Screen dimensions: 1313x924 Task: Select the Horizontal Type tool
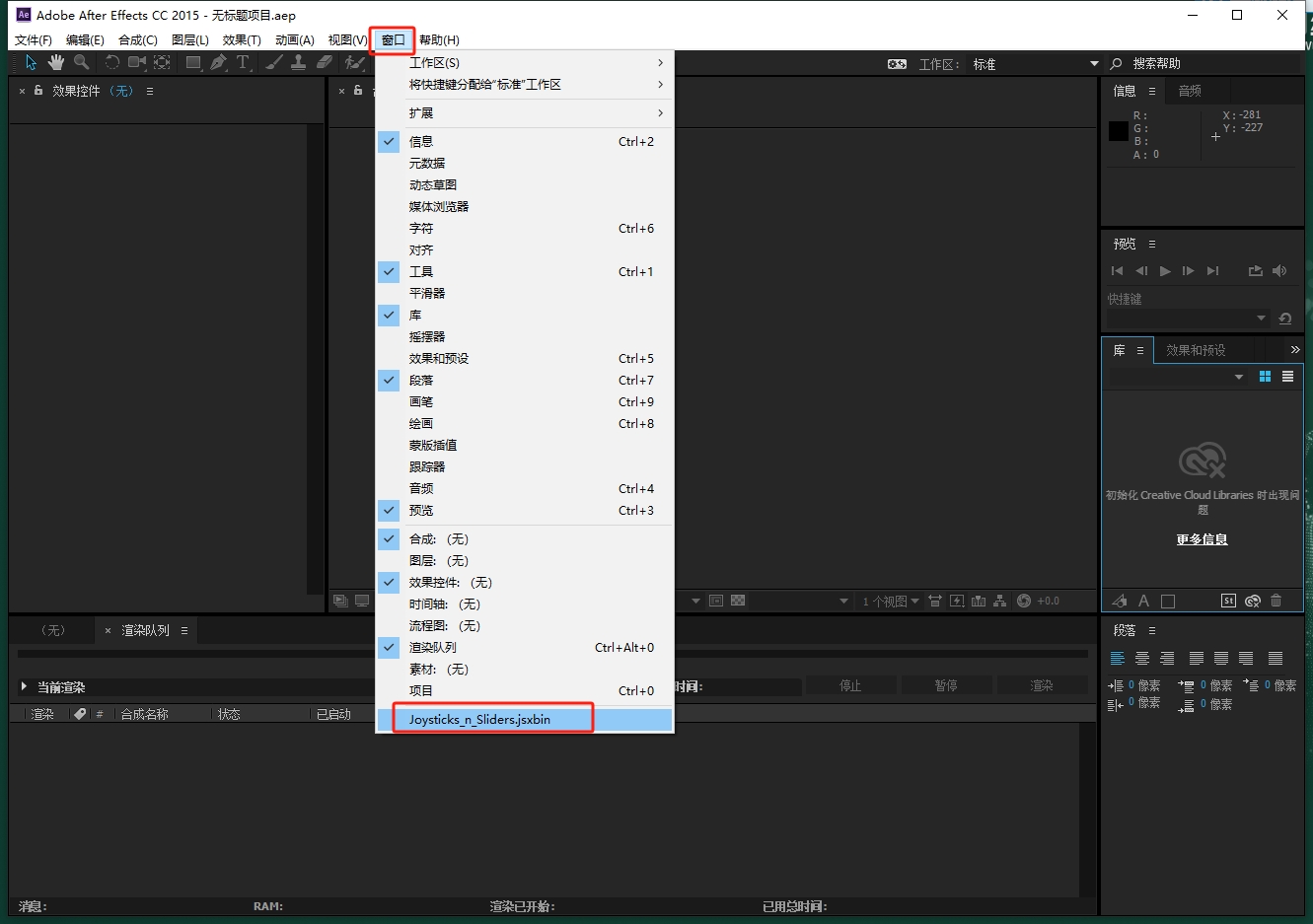point(243,62)
